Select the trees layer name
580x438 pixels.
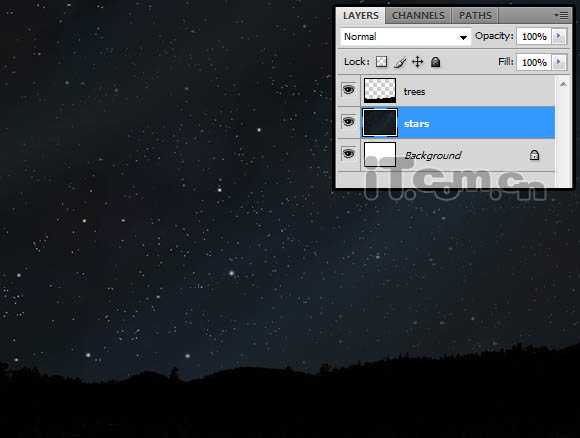point(414,91)
